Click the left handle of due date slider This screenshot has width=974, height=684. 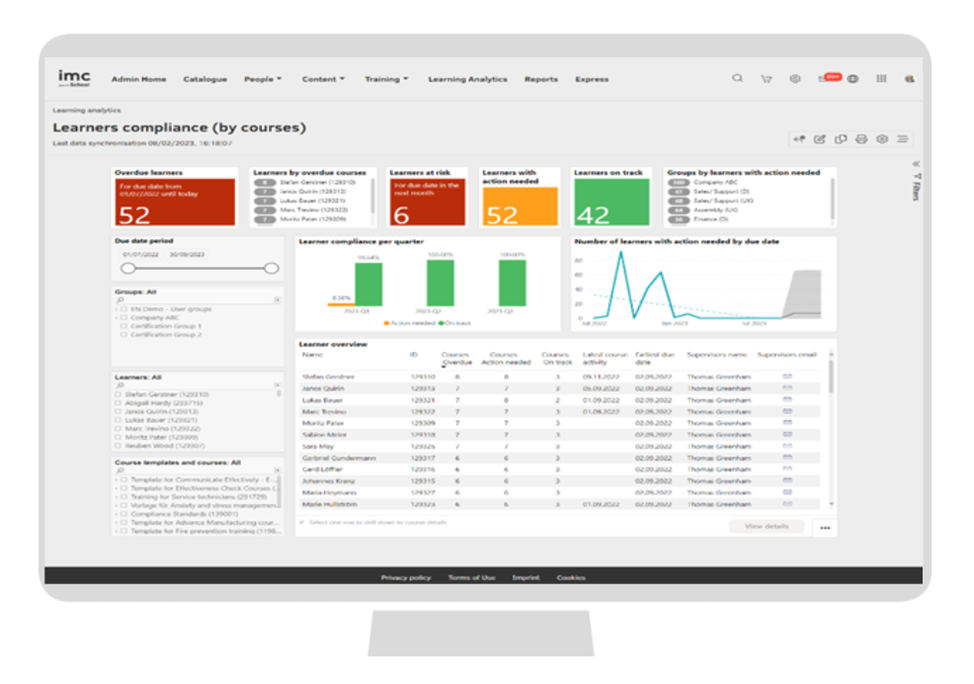coord(128,268)
